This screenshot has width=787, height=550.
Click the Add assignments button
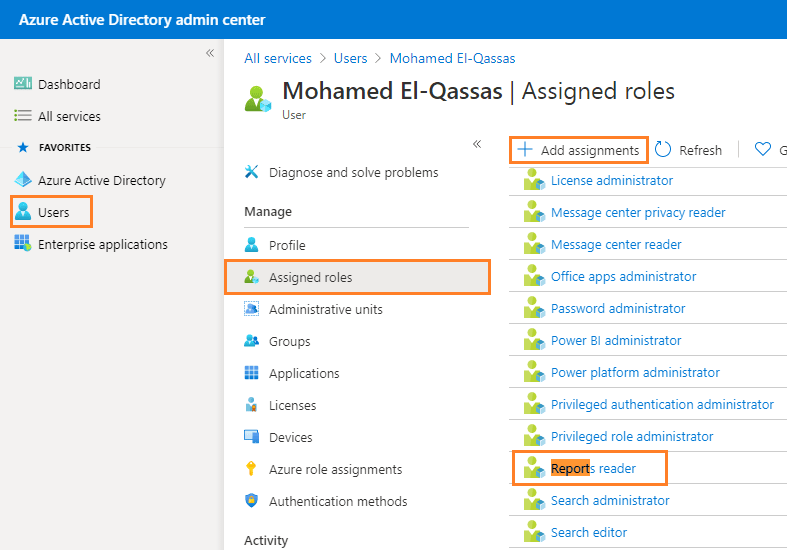(579, 150)
